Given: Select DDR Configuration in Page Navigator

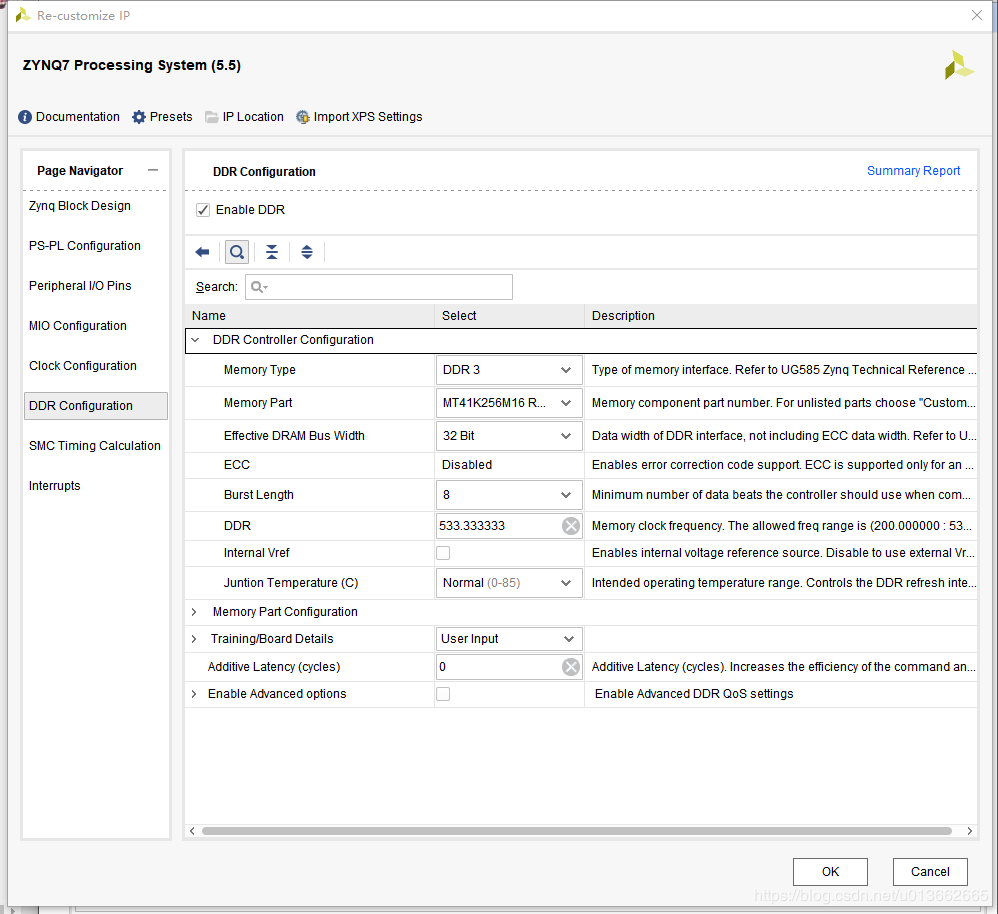Looking at the screenshot, I should pyautogui.click(x=95, y=405).
